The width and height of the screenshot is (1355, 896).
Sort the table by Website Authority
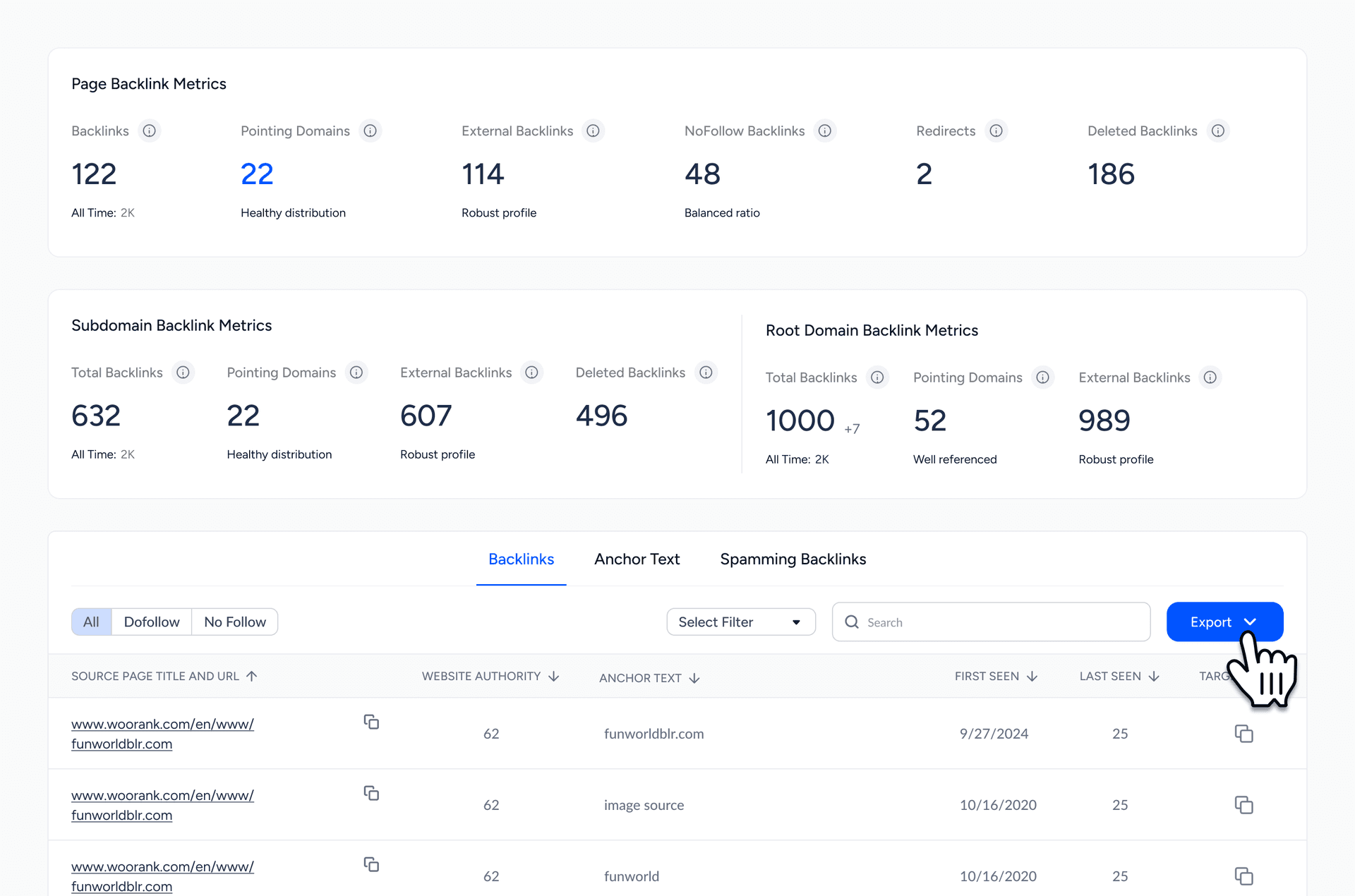coord(553,676)
